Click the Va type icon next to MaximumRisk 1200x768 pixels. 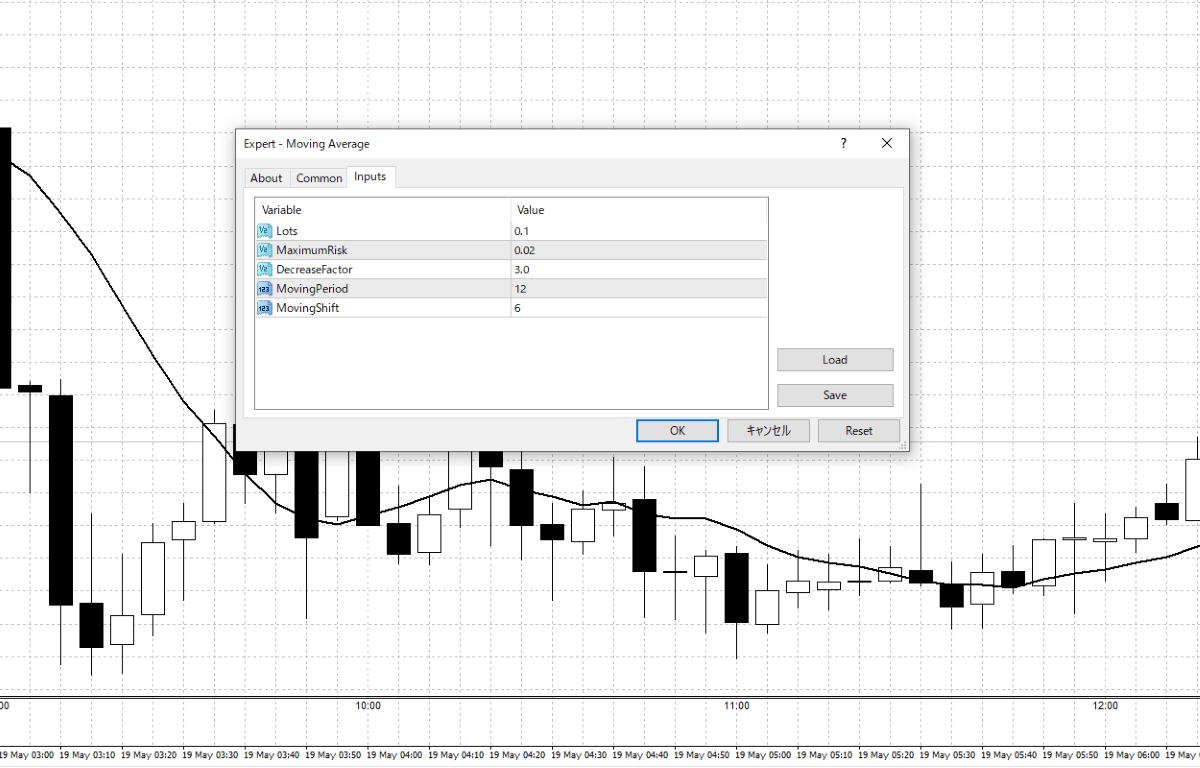264,250
